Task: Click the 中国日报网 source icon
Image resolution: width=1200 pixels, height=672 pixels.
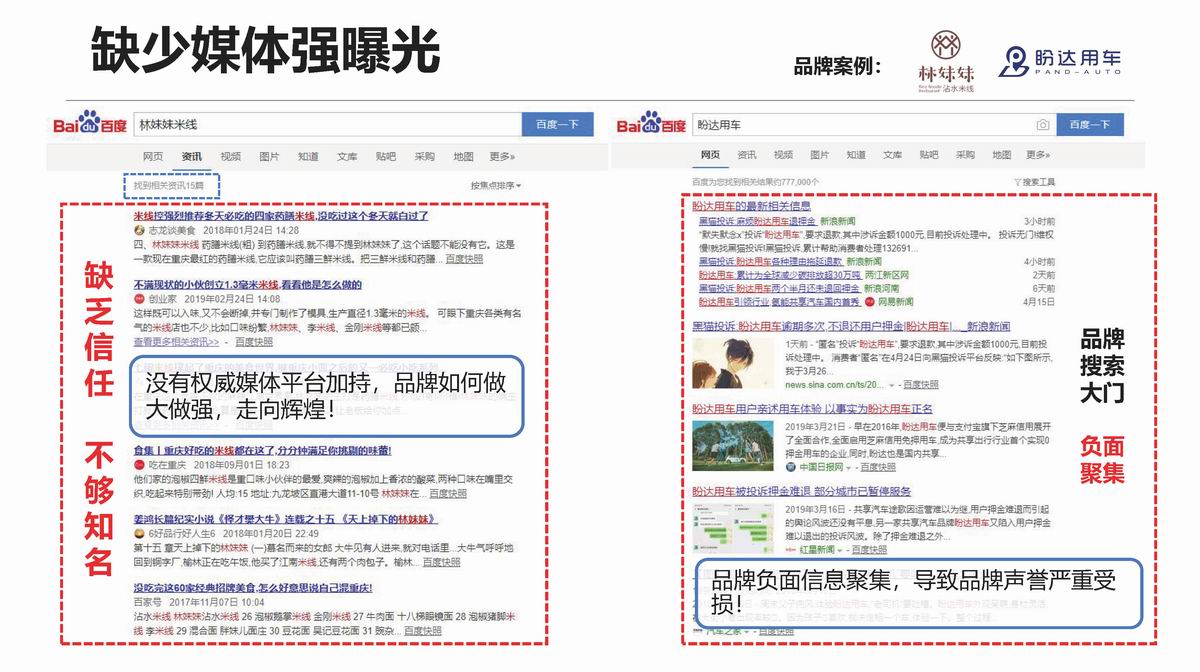Action: 790,467
